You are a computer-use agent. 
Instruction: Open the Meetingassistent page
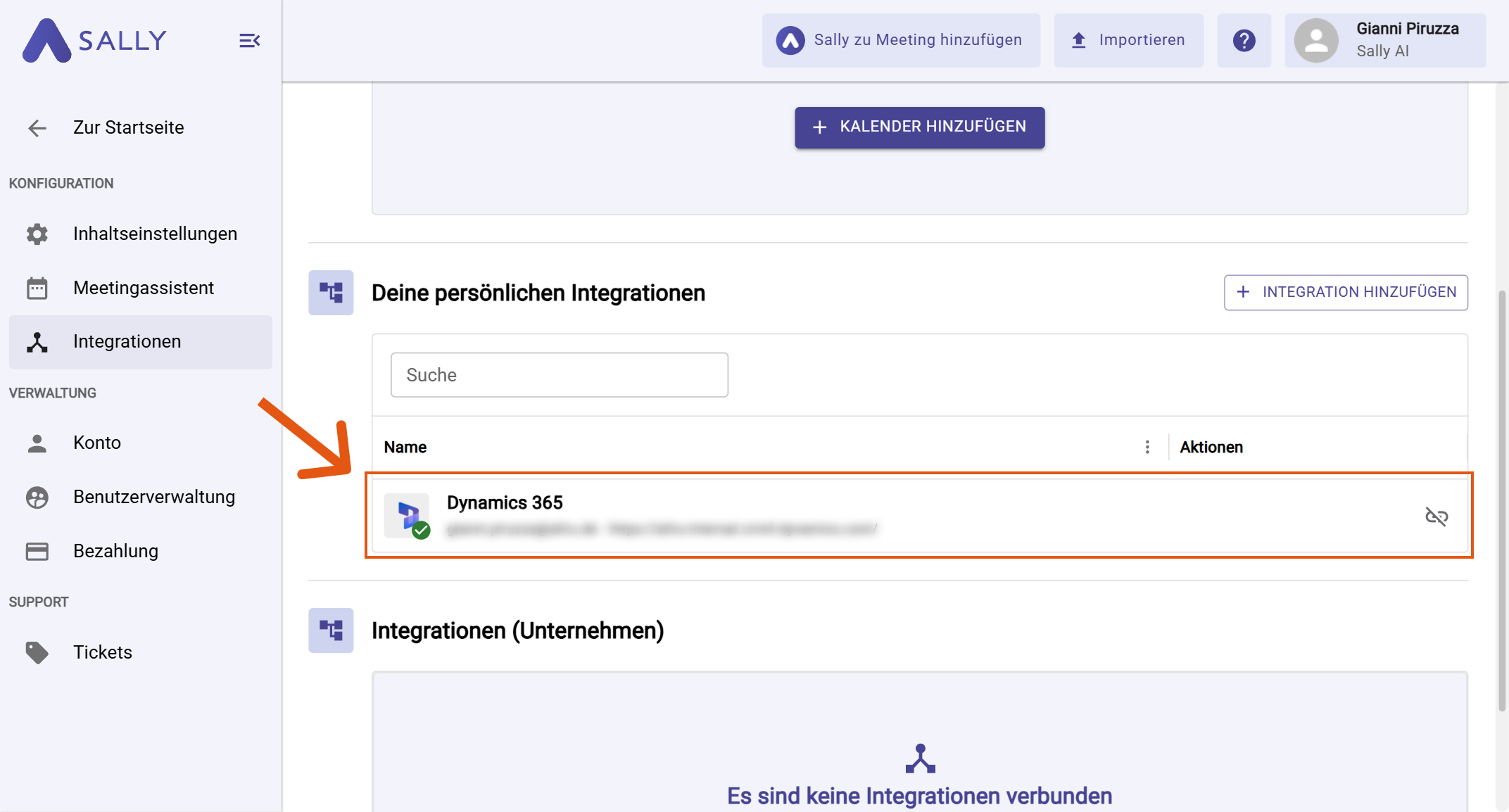tap(141, 288)
